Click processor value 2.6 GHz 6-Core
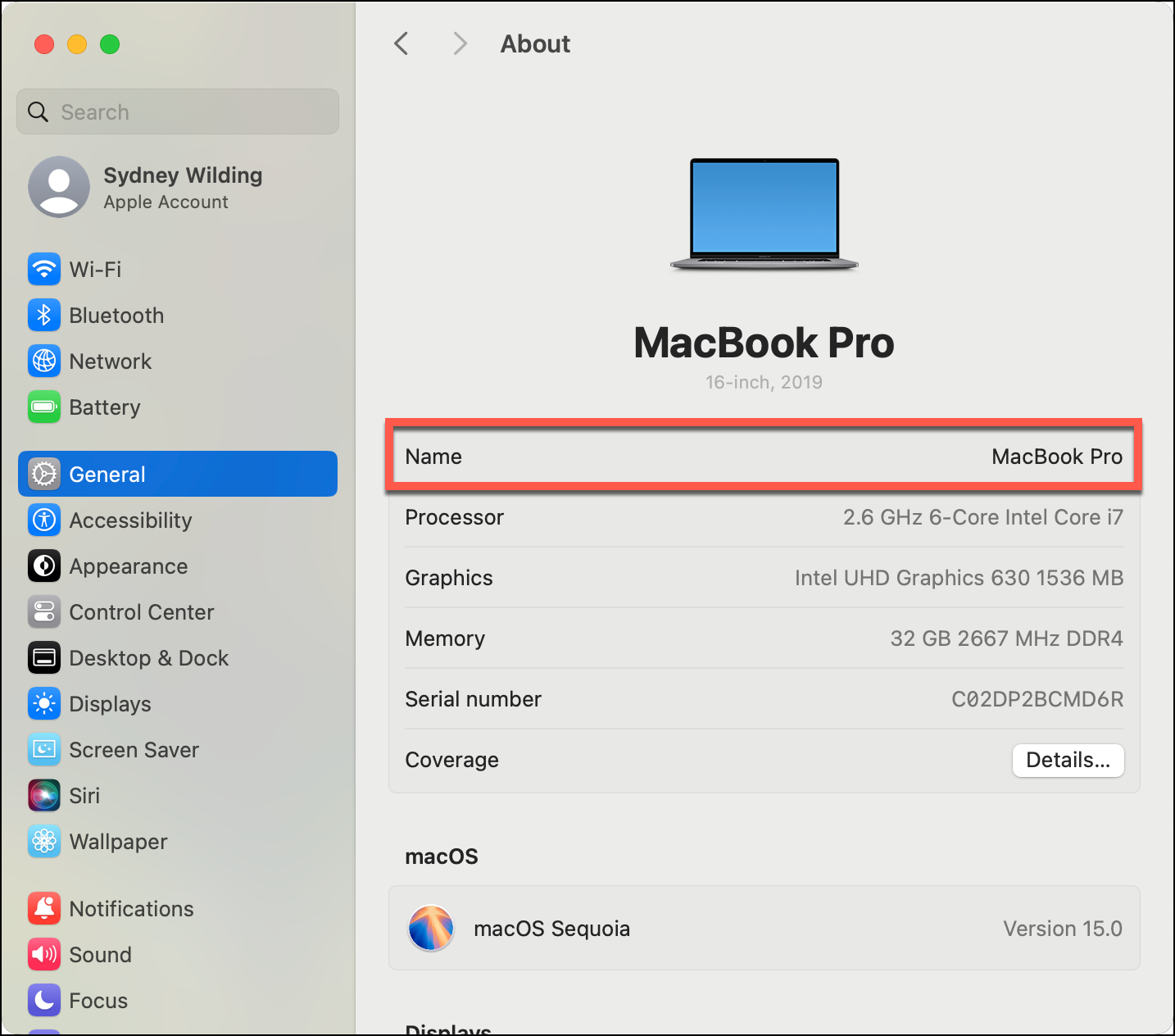The image size is (1175, 1036). [x=983, y=517]
